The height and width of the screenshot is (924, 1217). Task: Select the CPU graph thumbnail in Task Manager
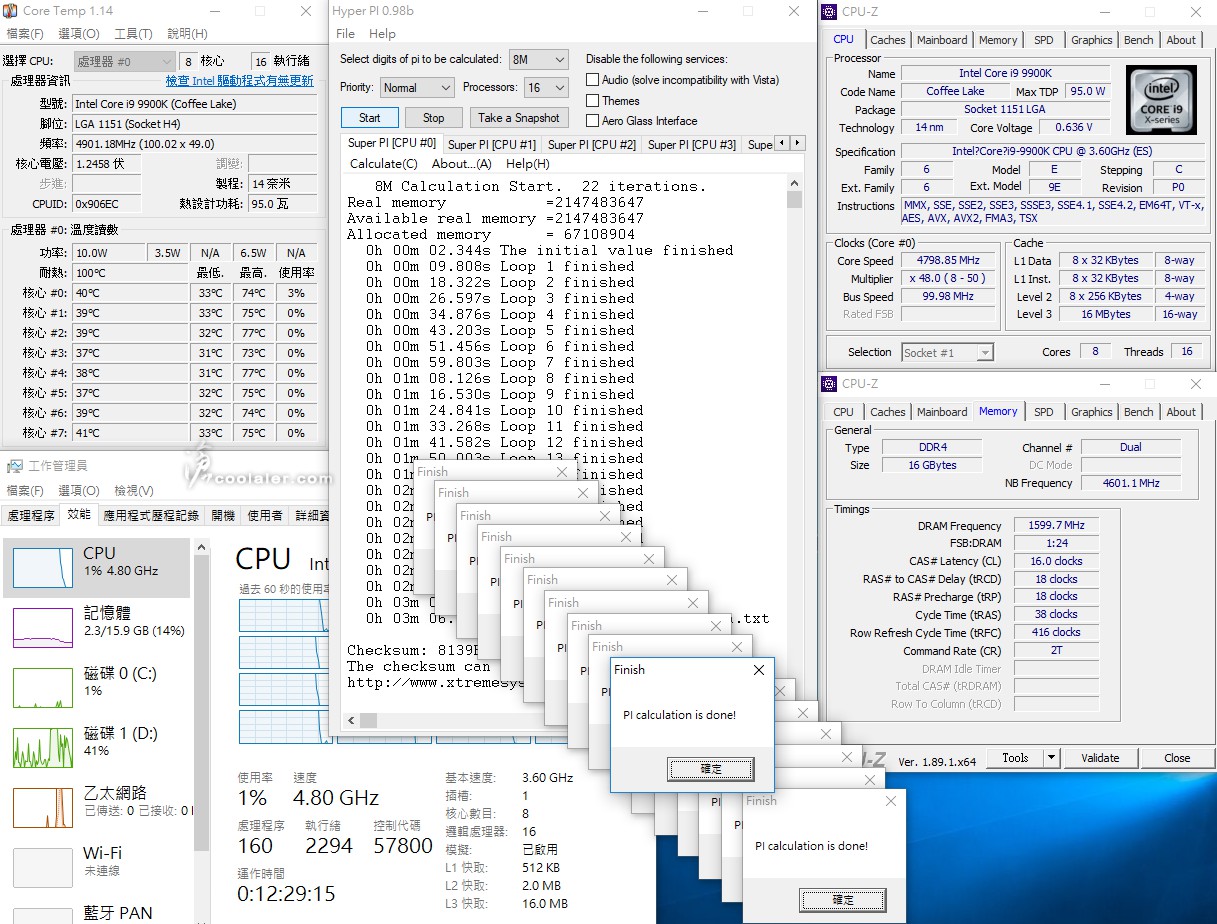[x=42, y=567]
